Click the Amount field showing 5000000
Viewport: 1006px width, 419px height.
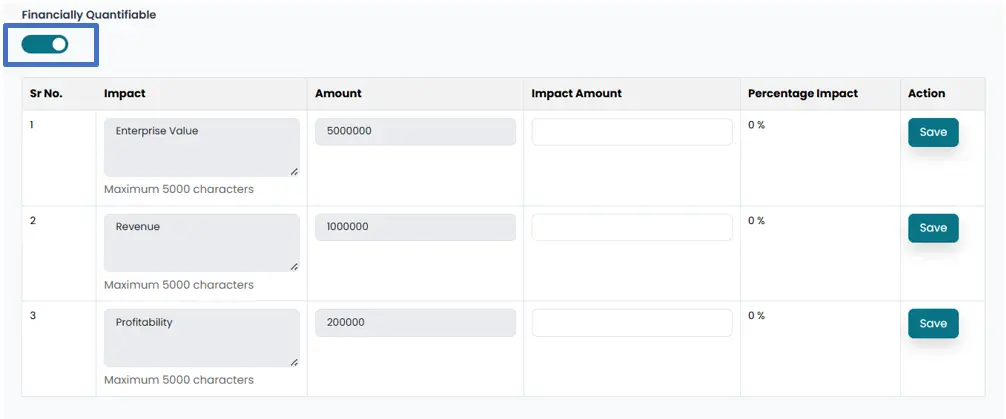point(415,132)
